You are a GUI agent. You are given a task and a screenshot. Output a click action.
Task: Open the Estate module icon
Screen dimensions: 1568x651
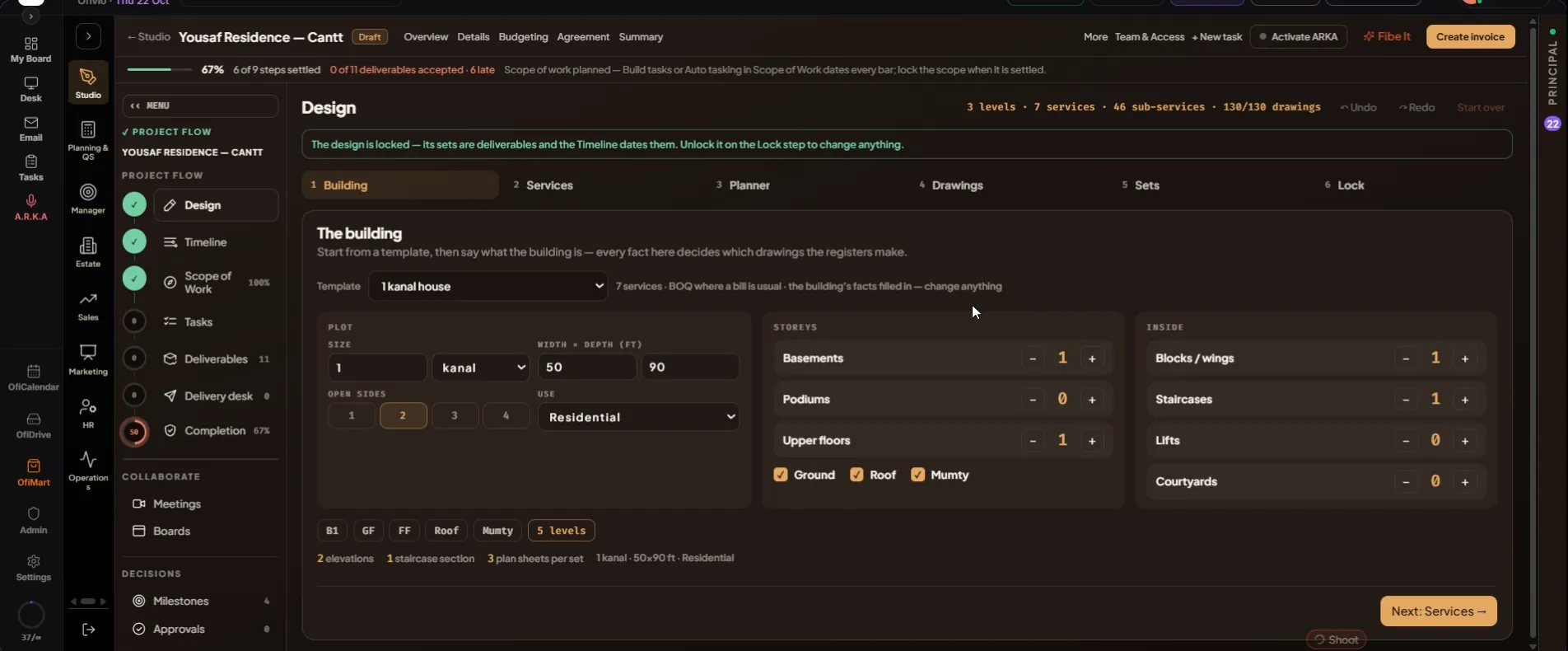point(88,252)
